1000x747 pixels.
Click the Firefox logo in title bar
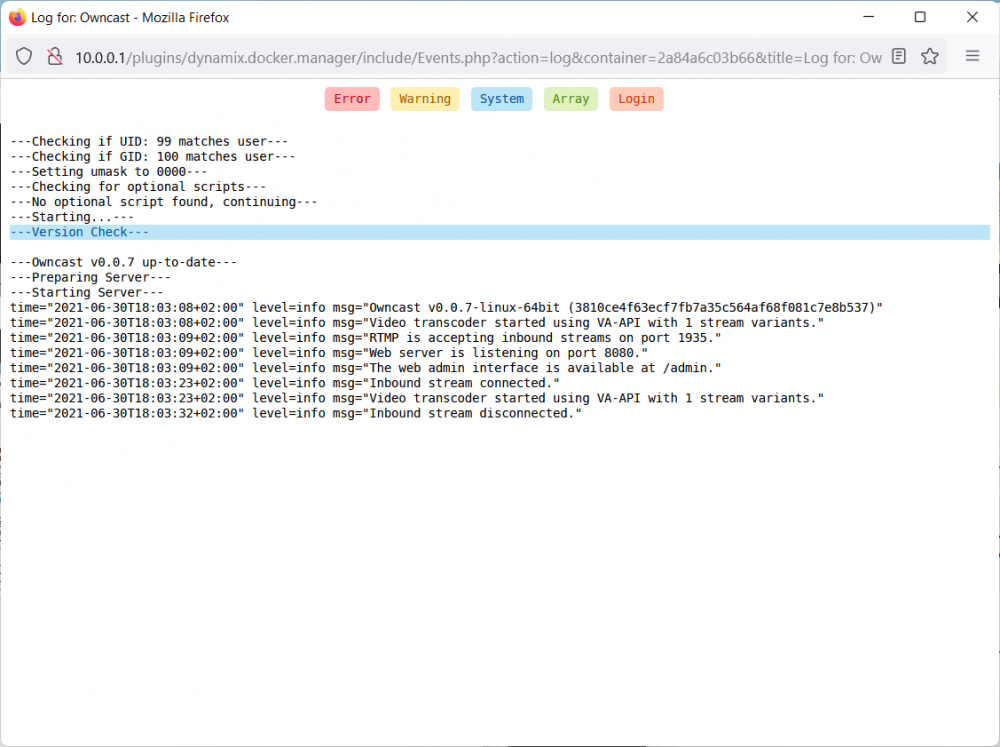pyautogui.click(x=17, y=17)
